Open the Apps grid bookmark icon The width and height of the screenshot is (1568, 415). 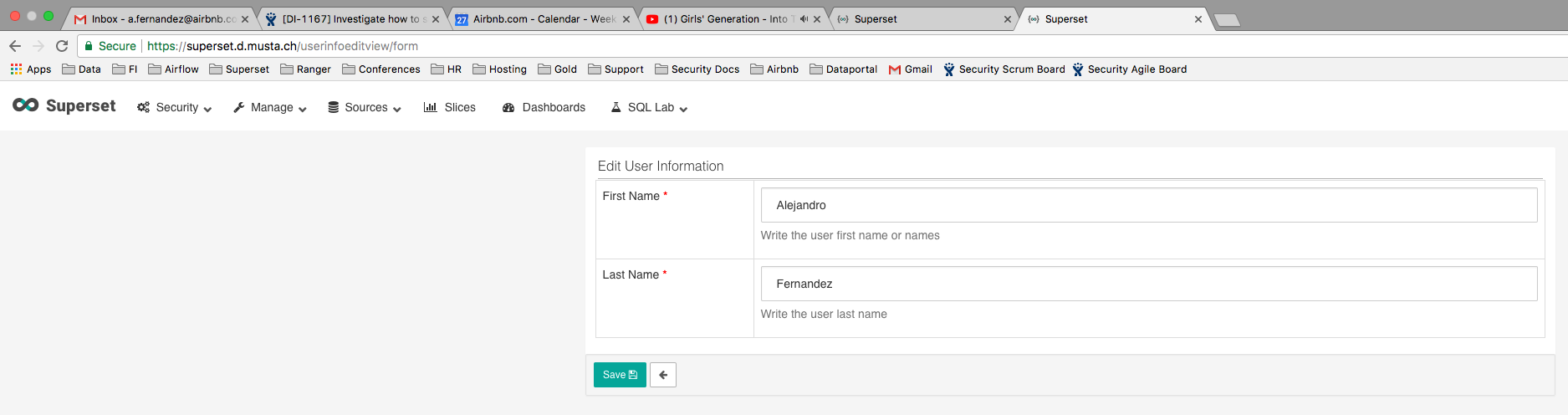tap(16, 69)
